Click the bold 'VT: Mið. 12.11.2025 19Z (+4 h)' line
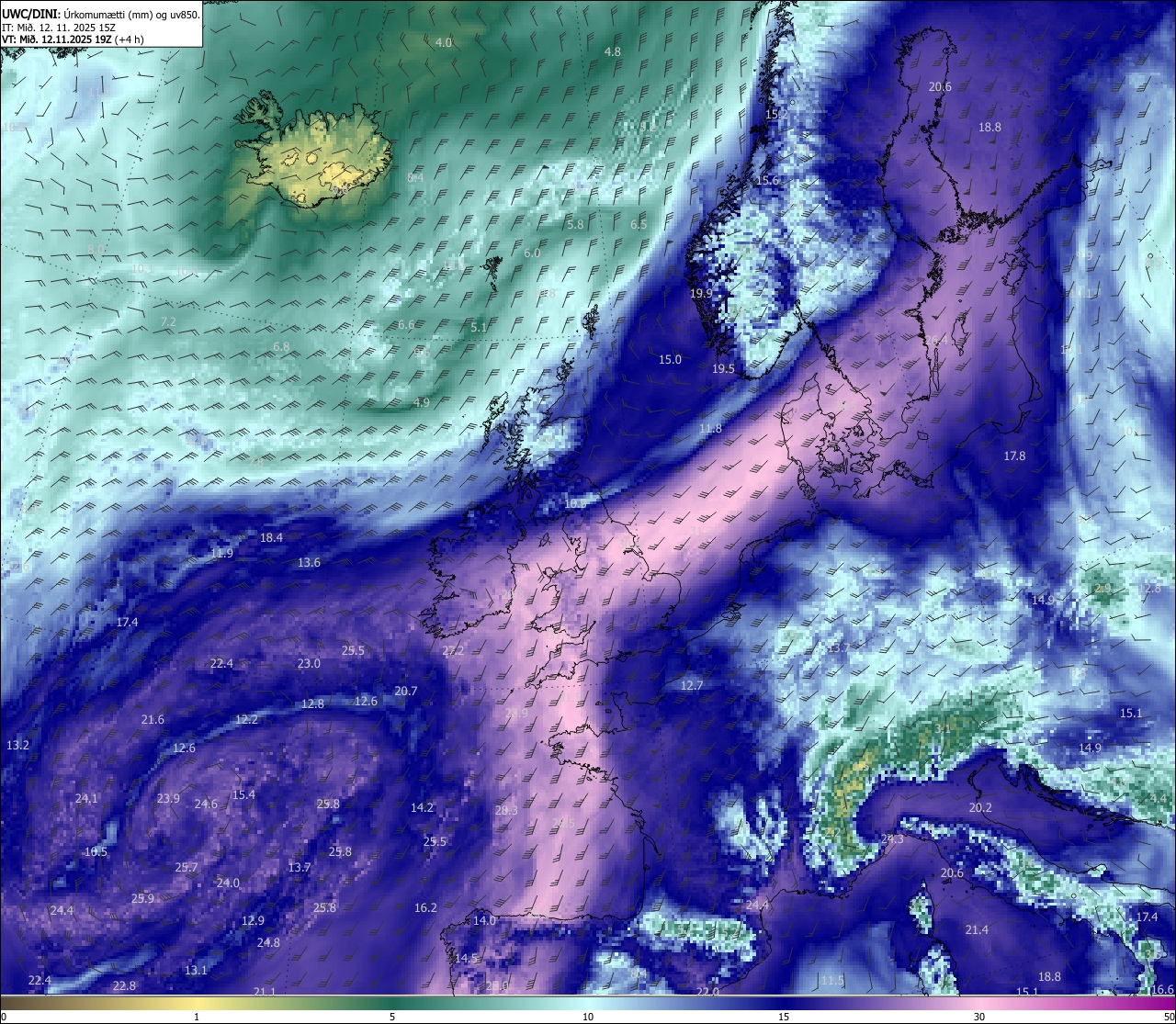The width and height of the screenshot is (1176, 1024). (73, 39)
